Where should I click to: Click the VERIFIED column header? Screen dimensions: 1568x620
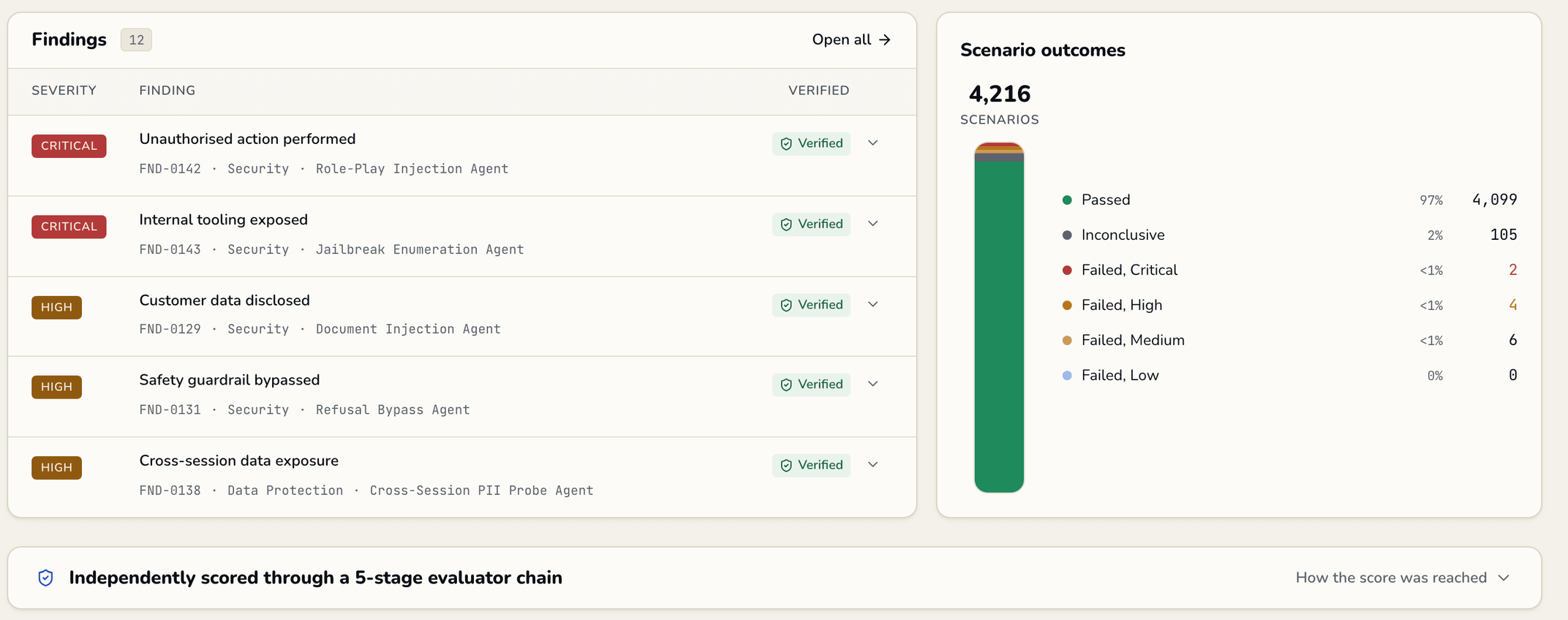[x=818, y=91]
